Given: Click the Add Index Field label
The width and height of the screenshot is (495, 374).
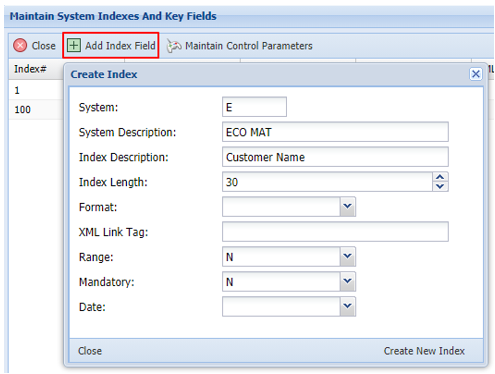Looking at the screenshot, I should click(x=120, y=45).
